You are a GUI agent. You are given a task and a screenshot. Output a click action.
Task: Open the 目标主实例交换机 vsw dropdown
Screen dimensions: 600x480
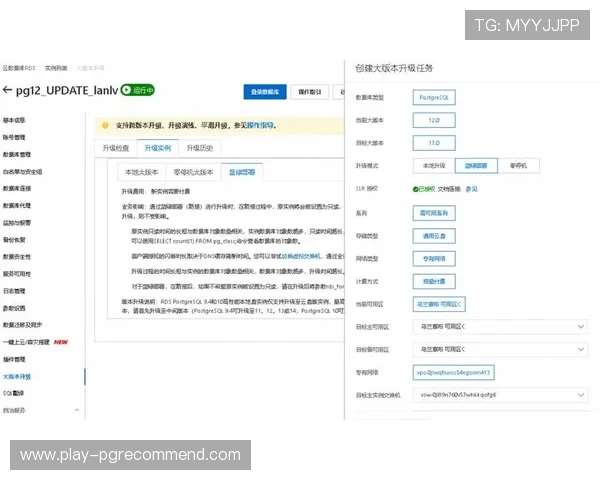click(499, 395)
